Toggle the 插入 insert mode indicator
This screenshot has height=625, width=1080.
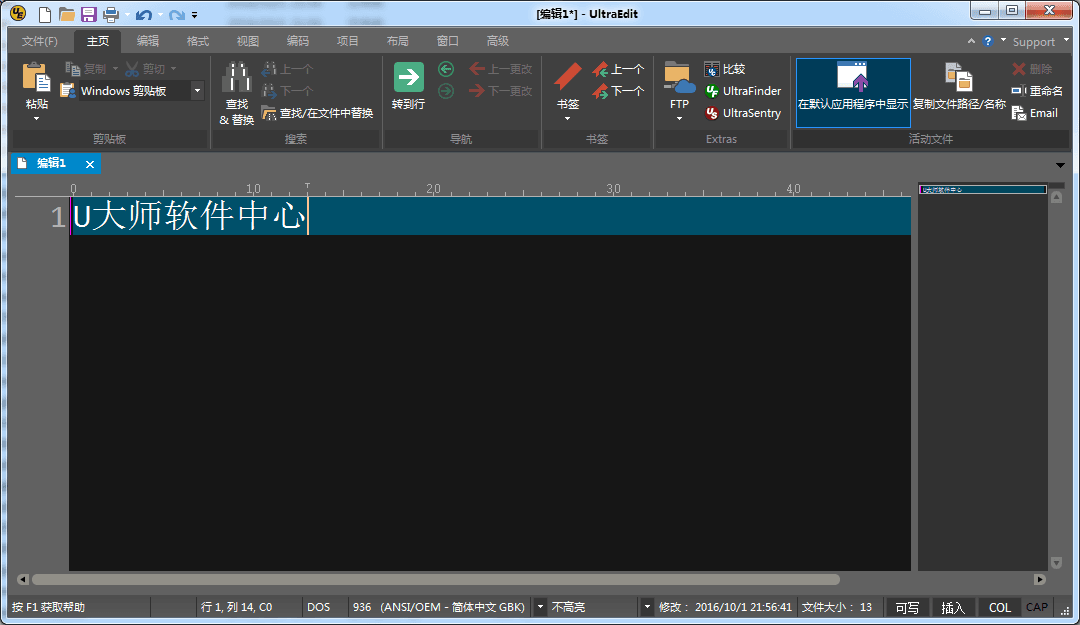point(953,607)
